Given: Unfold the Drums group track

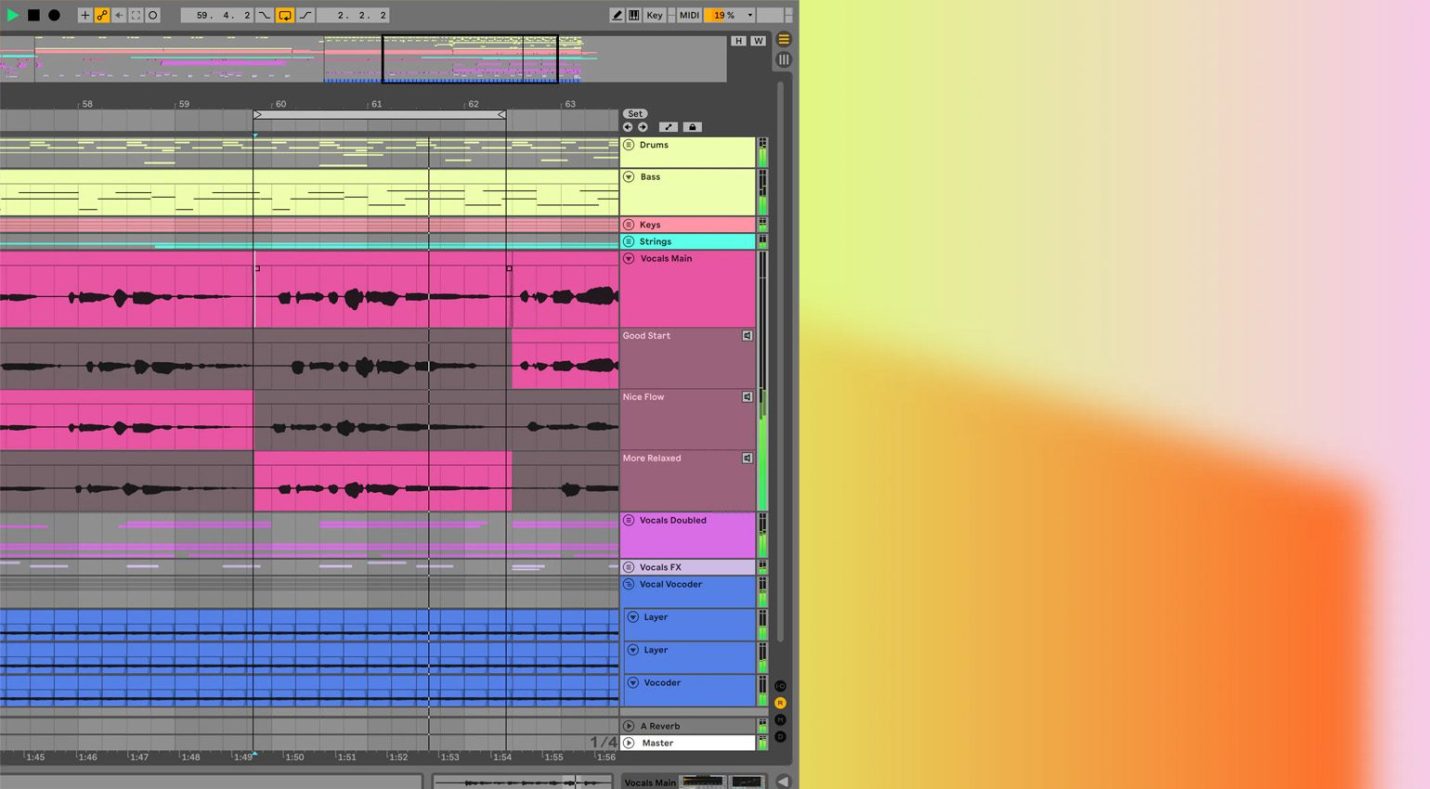Looking at the screenshot, I should click(629, 144).
